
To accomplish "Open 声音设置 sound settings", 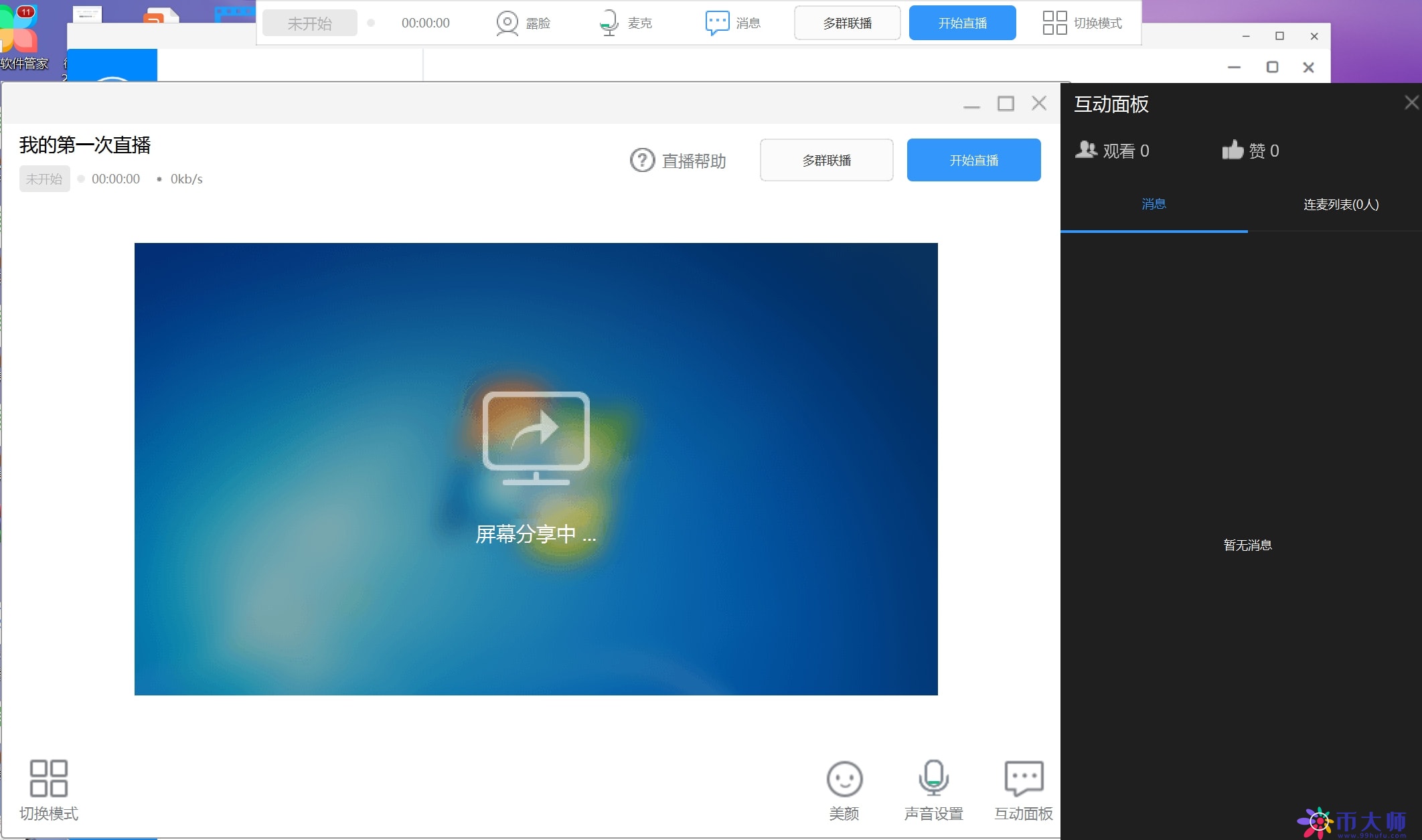I will click(x=933, y=790).
